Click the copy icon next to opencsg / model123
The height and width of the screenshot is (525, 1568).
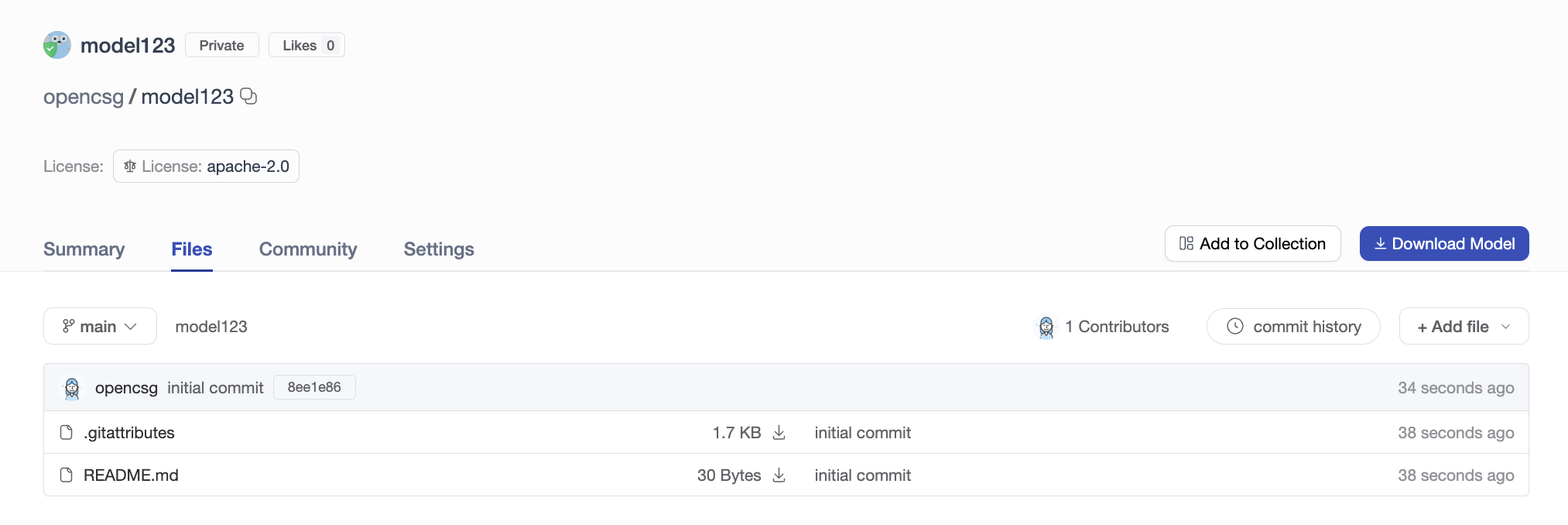point(248,96)
